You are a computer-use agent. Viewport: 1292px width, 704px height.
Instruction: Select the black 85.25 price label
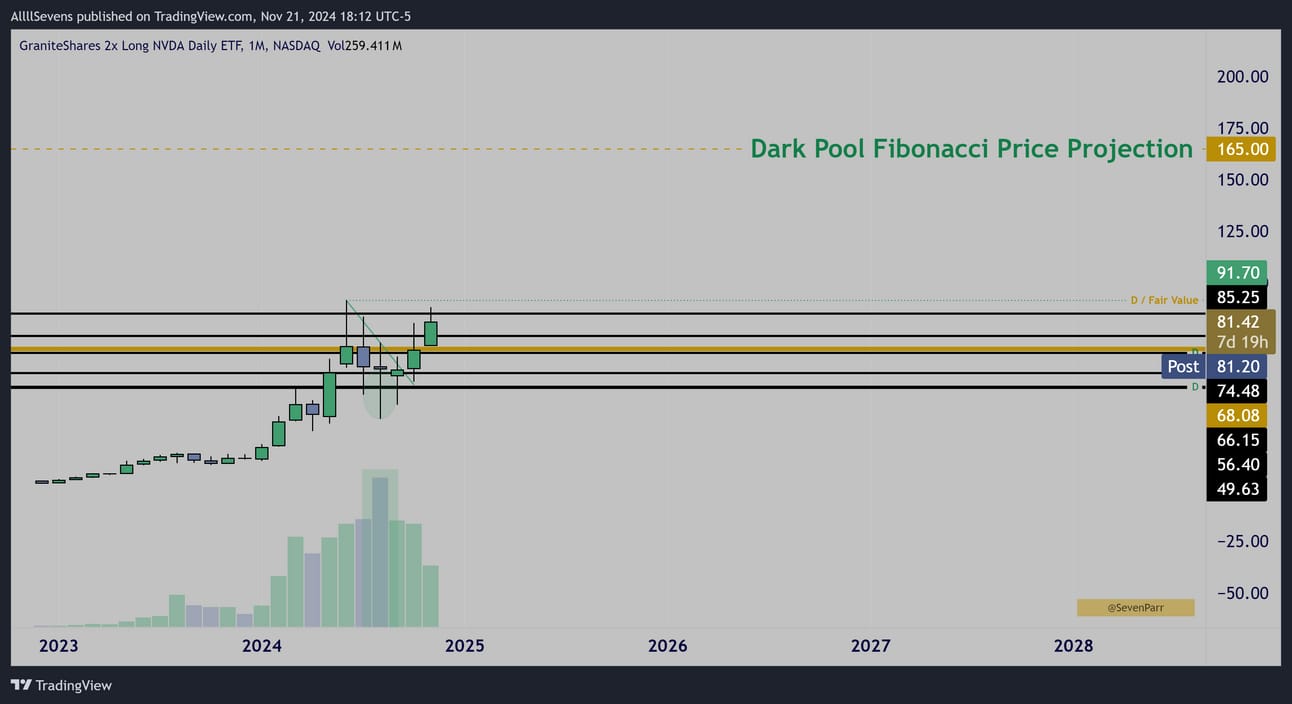pyautogui.click(x=1236, y=297)
